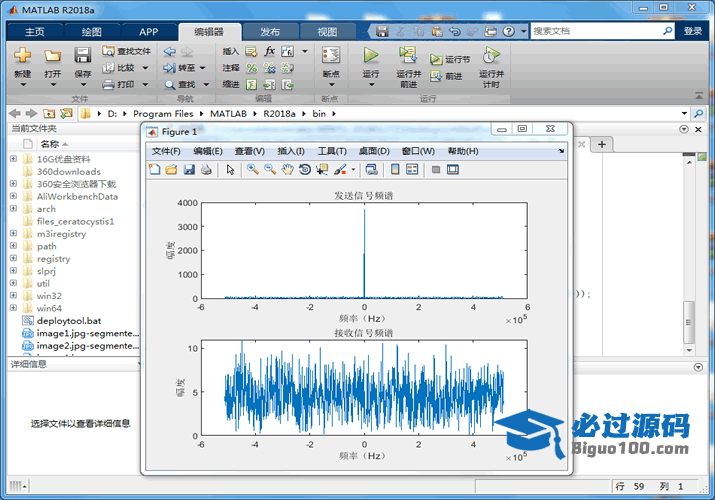Click Open File icon in Figure toolbar
Viewport: 715px width, 500px height.
(171, 170)
